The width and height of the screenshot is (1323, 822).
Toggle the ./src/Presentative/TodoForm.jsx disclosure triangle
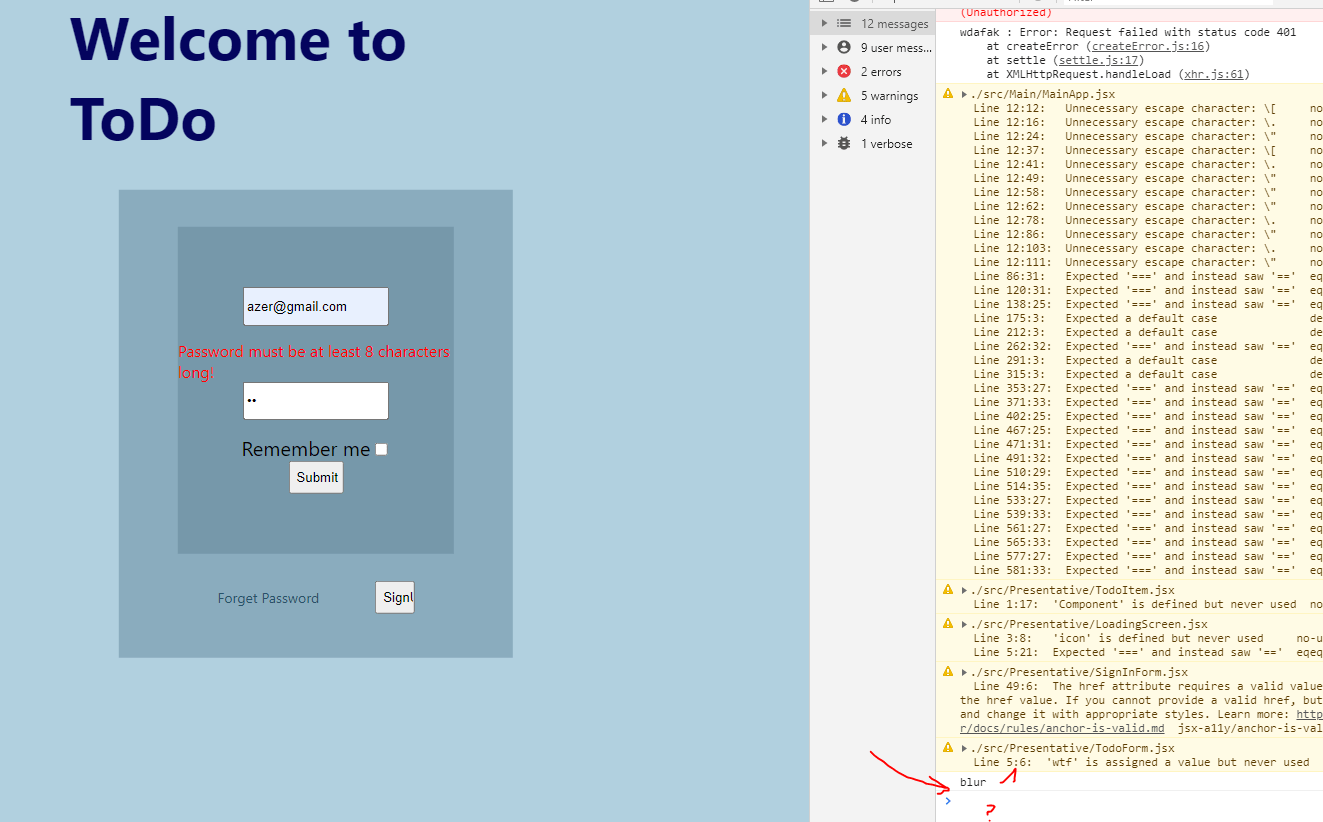coord(964,748)
